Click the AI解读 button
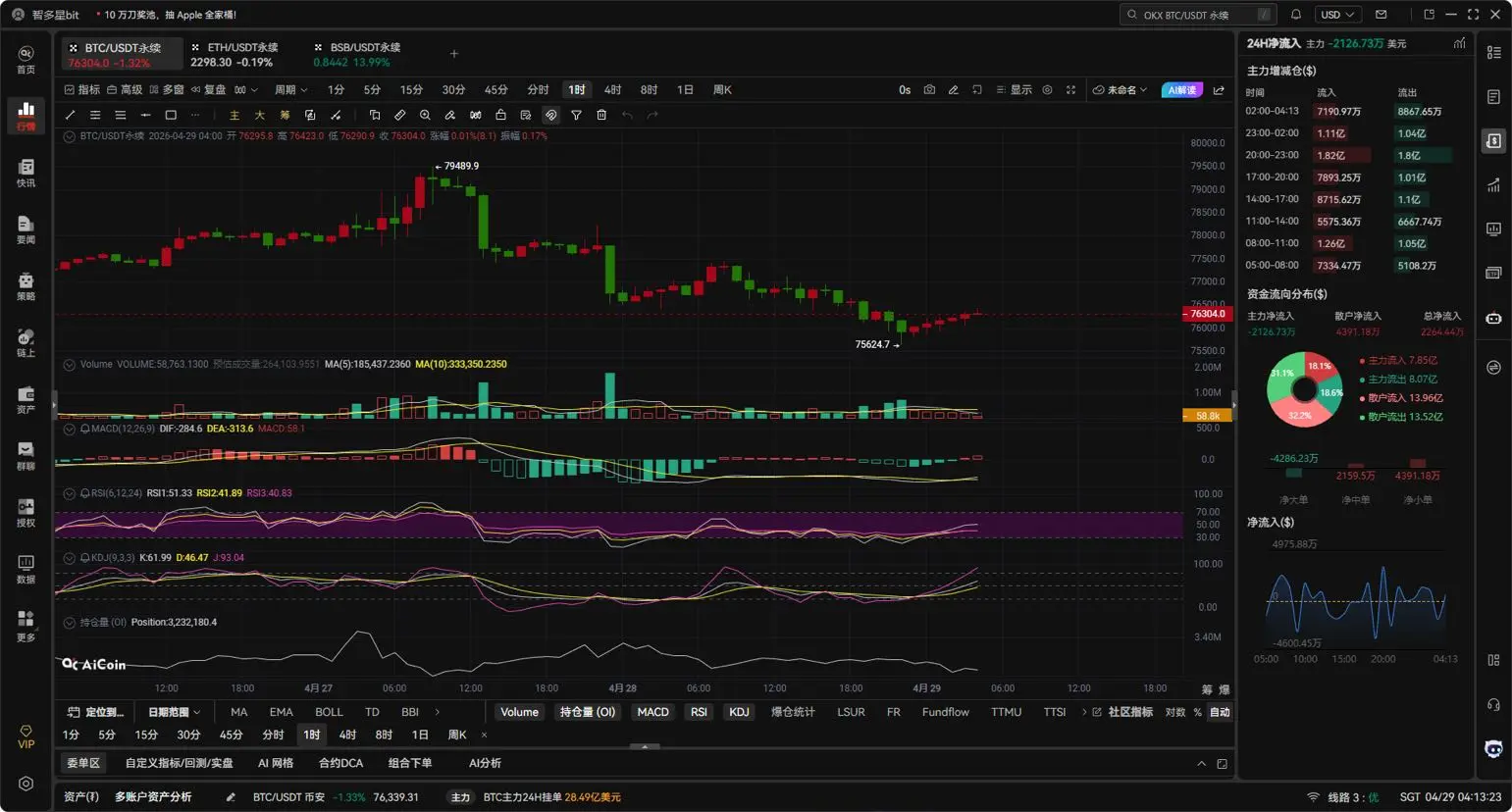 (1181, 90)
